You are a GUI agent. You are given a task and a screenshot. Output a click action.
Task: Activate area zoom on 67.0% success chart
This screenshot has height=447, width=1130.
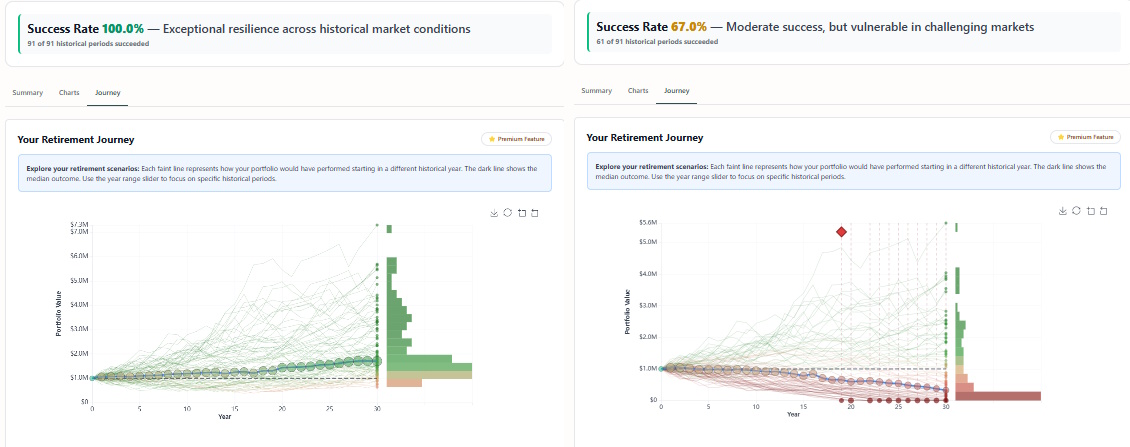(1090, 211)
